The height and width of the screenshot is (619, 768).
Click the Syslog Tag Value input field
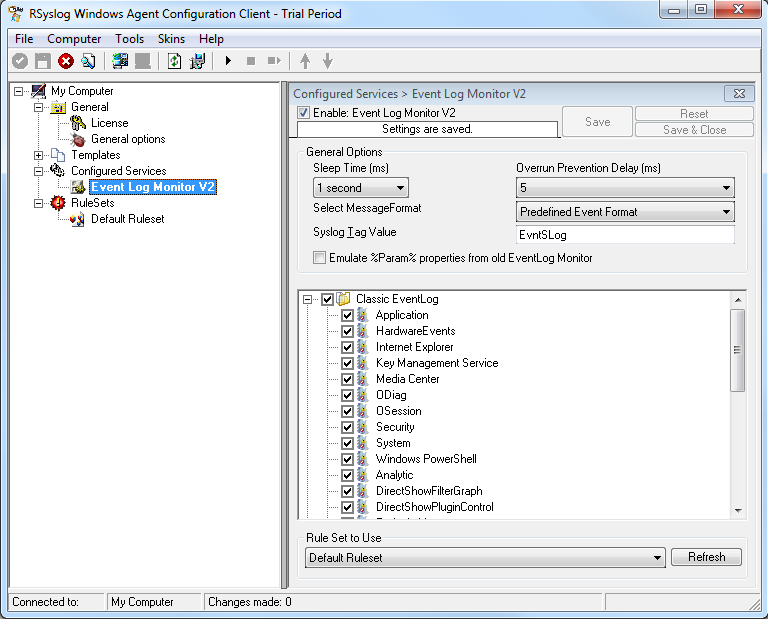pos(625,235)
